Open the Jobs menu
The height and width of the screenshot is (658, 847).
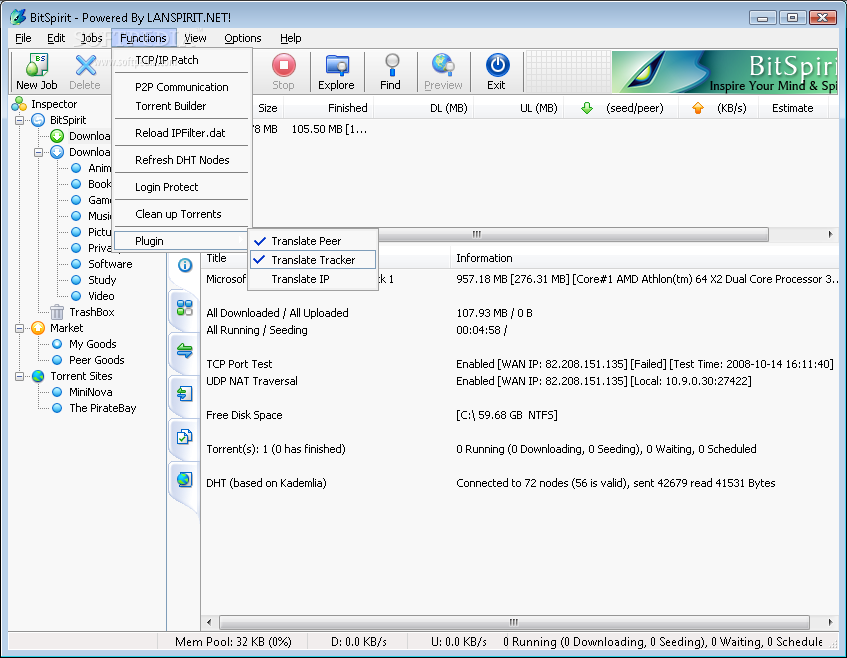click(x=91, y=38)
